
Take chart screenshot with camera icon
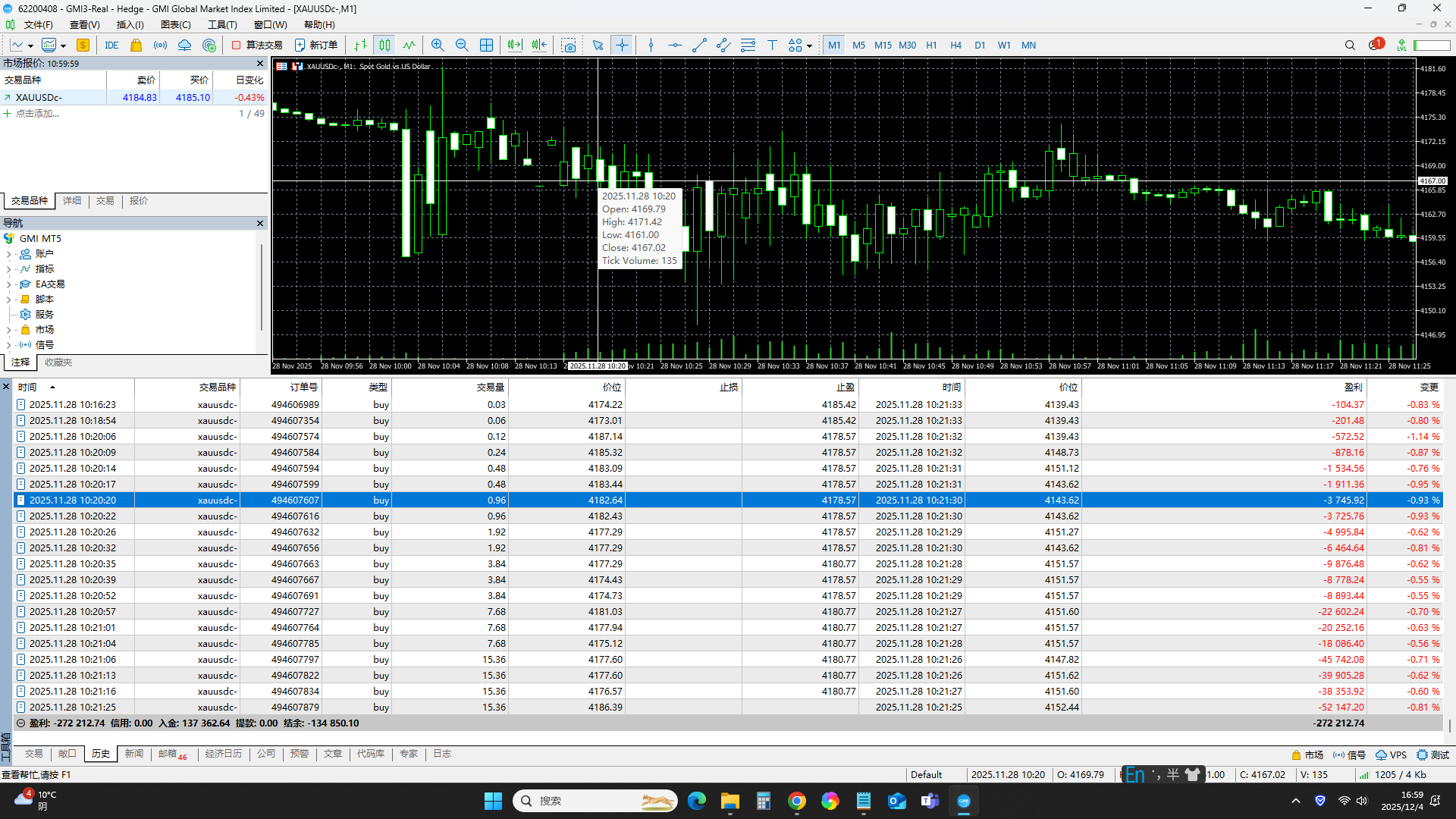click(568, 45)
